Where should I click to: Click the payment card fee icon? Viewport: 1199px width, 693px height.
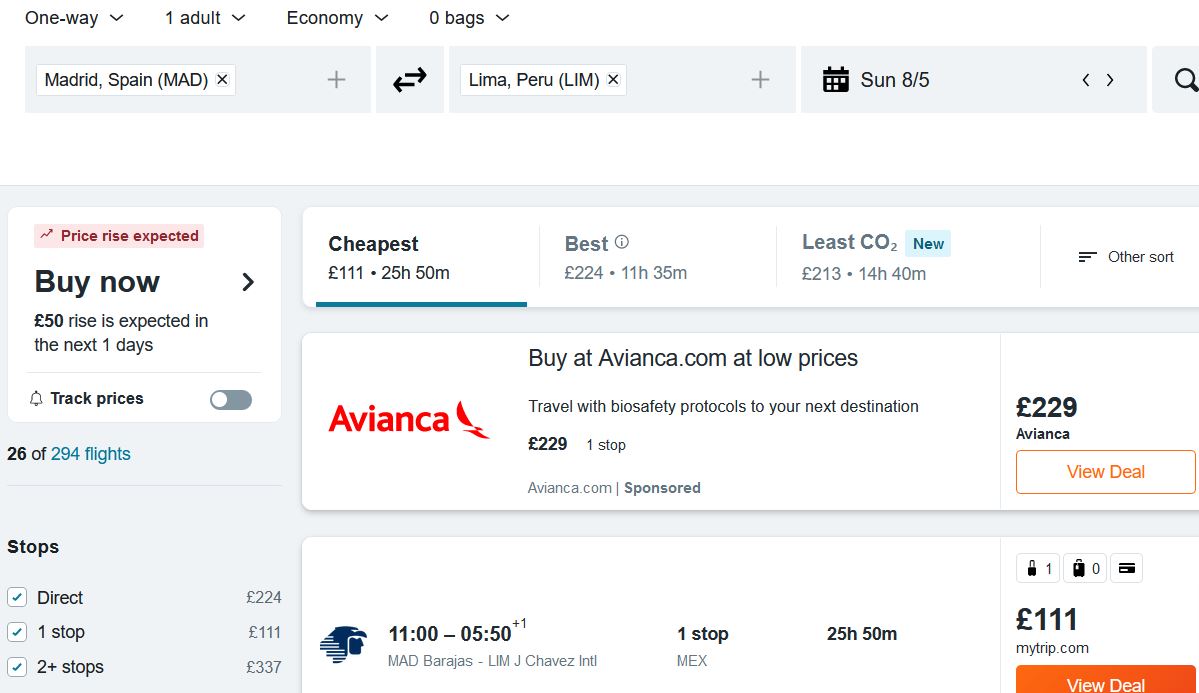pyautogui.click(x=1126, y=568)
